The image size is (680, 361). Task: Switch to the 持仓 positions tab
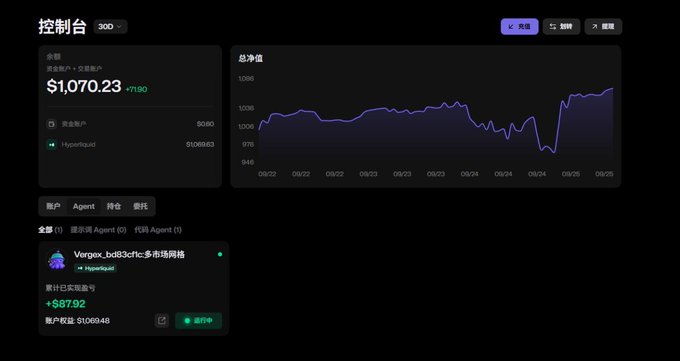point(114,207)
